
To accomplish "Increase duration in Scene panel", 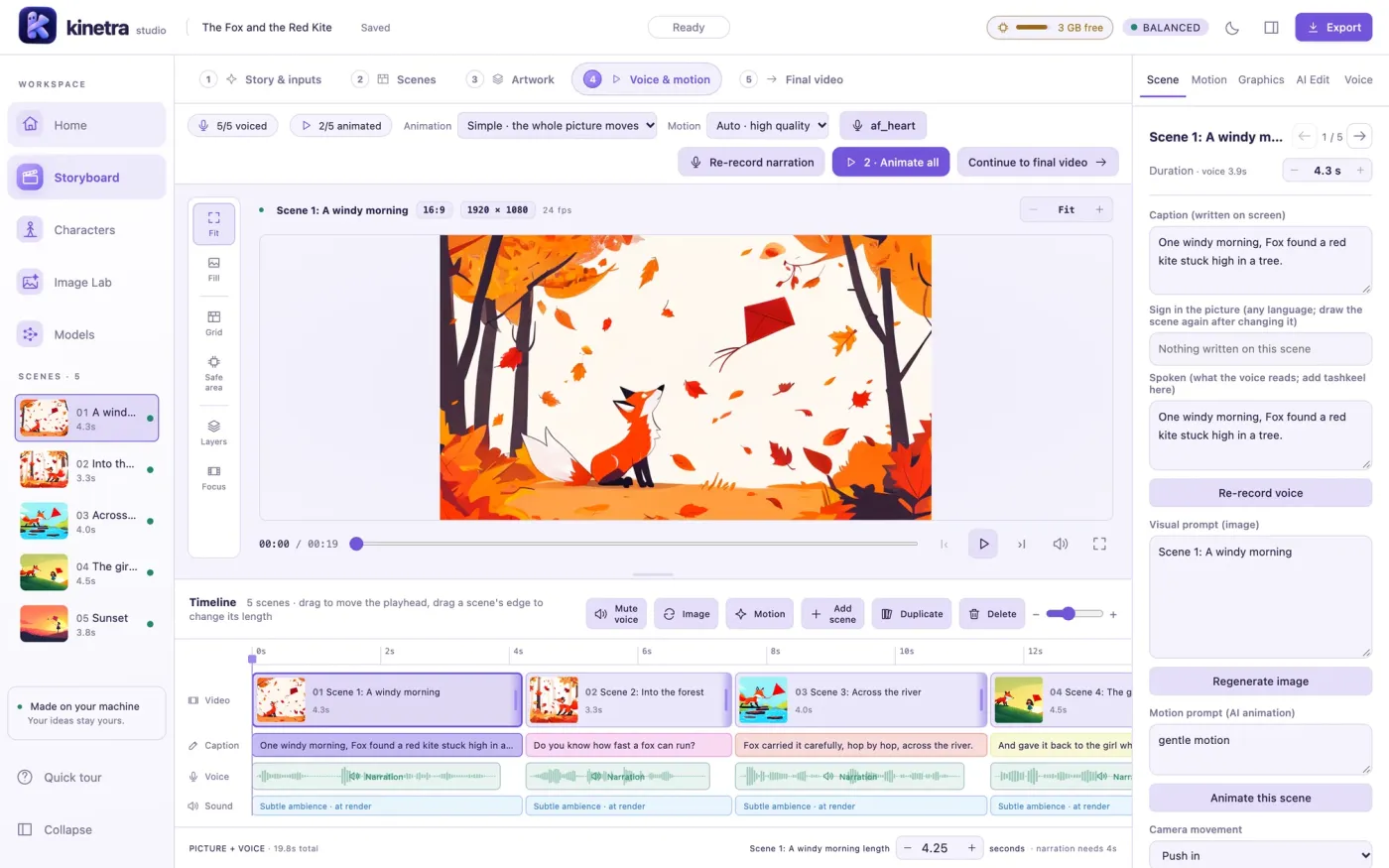I will (x=1360, y=171).
